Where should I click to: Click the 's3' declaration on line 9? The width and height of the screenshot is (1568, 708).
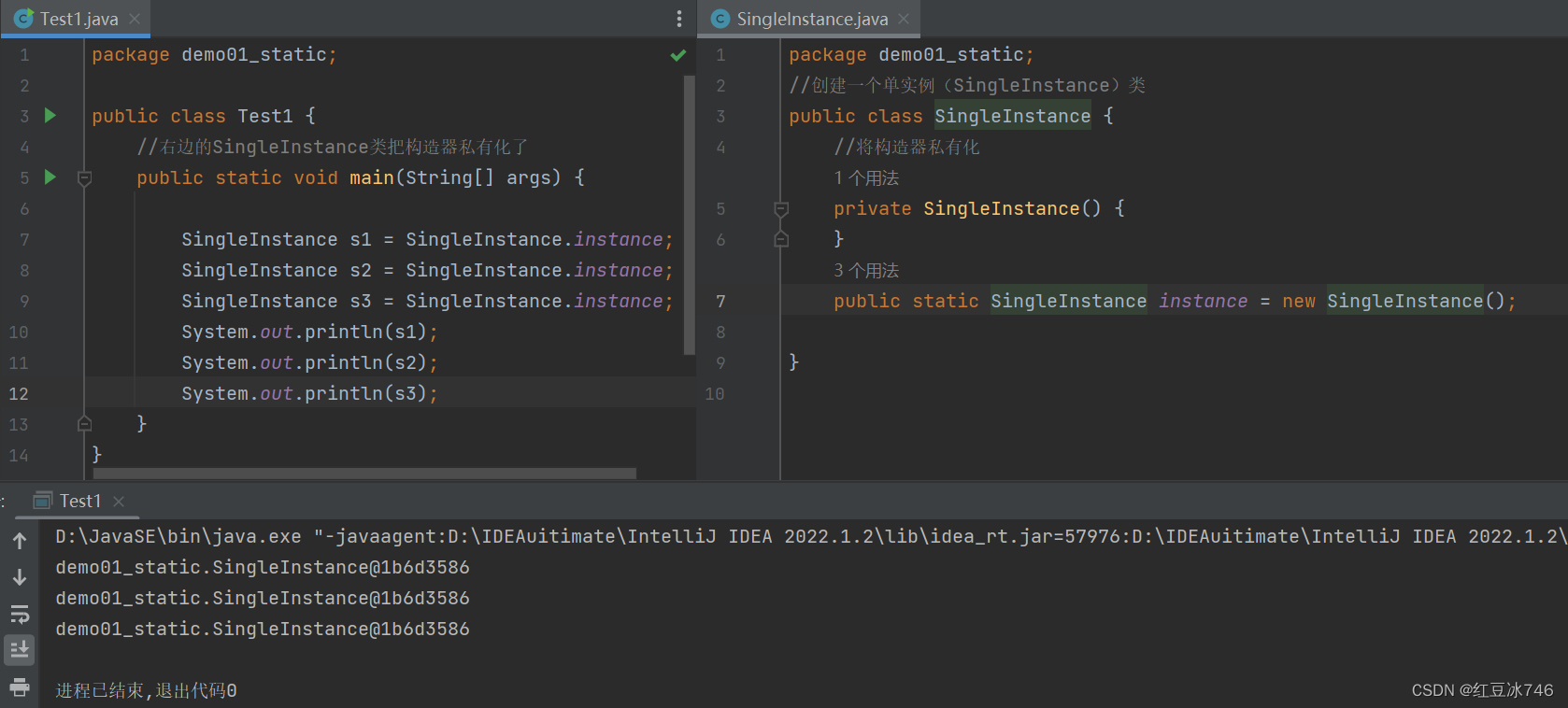tap(361, 301)
